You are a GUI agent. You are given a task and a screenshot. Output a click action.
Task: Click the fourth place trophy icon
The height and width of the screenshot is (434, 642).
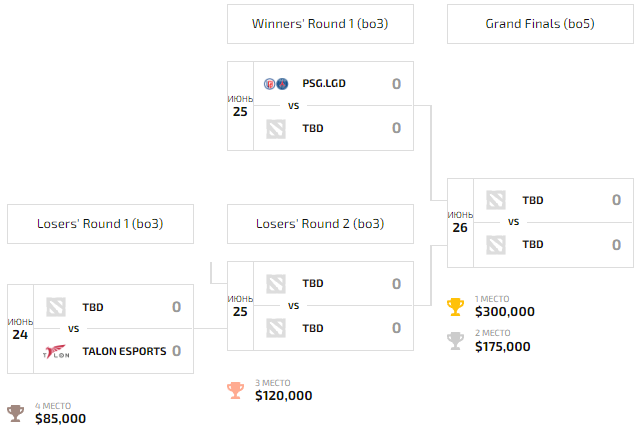16,414
